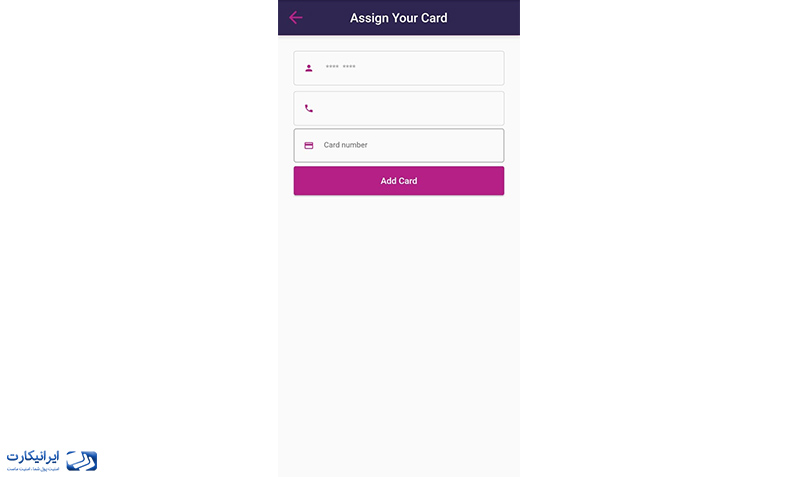
Task: Click the "Add Card" label text
Action: coord(398,181)
